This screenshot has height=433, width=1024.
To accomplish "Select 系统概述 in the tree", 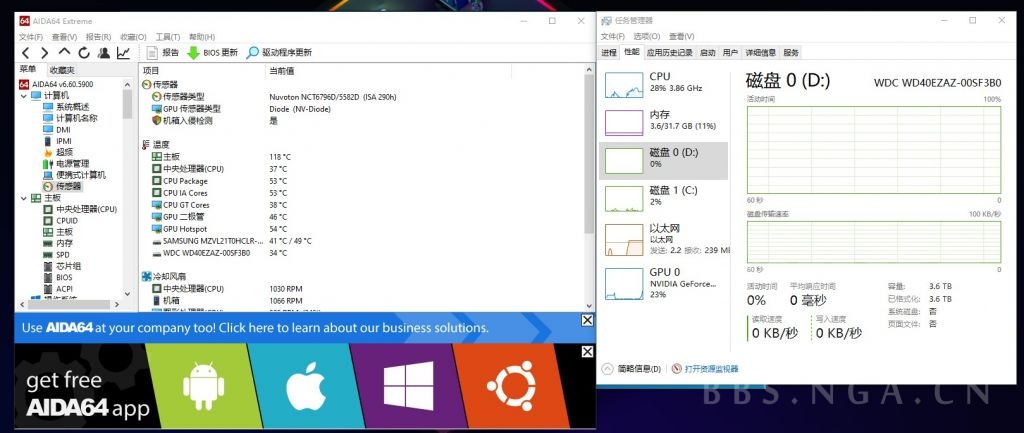I will pos(66,107).
